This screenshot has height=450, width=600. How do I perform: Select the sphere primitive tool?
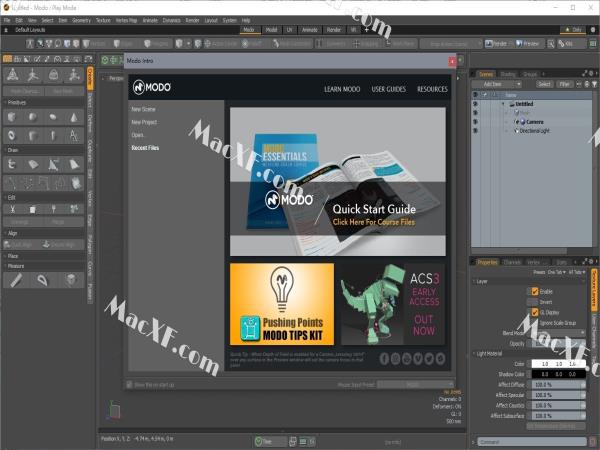click(x=33, y=117)
